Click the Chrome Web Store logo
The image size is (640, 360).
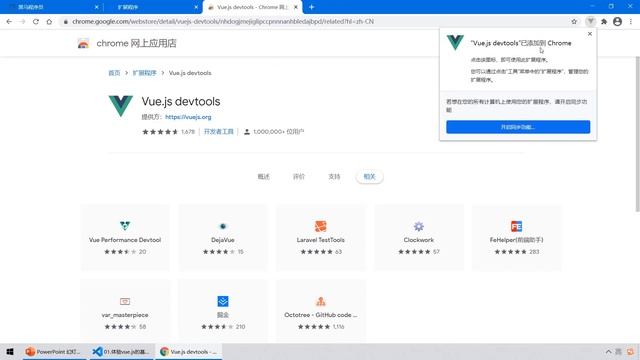click(x=83, y=43)
